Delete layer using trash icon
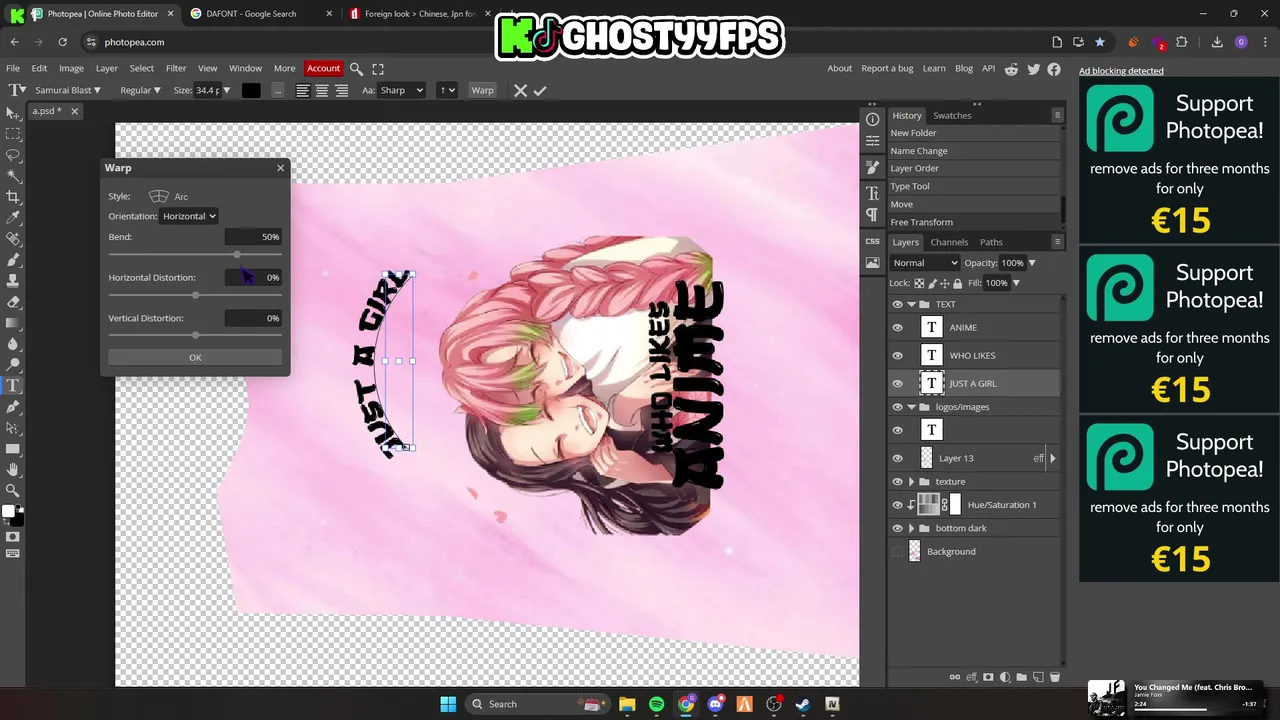The height and width of the screenshot is (720, 1280). [x=1055, y=677]
